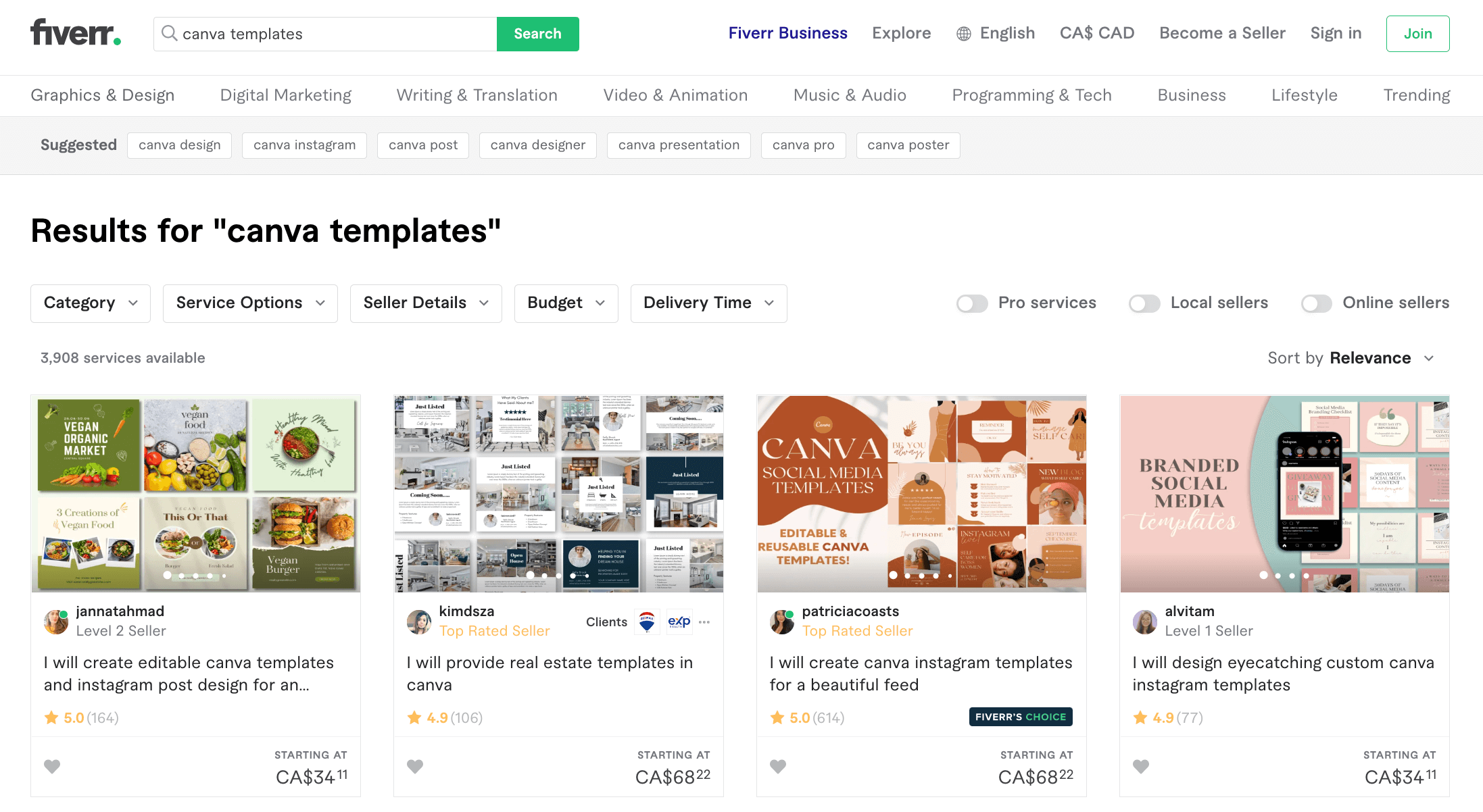The width and height of the screenshot is (1483, 812).
Task: Open kimdsza's clients three-dots icon
Action: [x=704, y=622]
